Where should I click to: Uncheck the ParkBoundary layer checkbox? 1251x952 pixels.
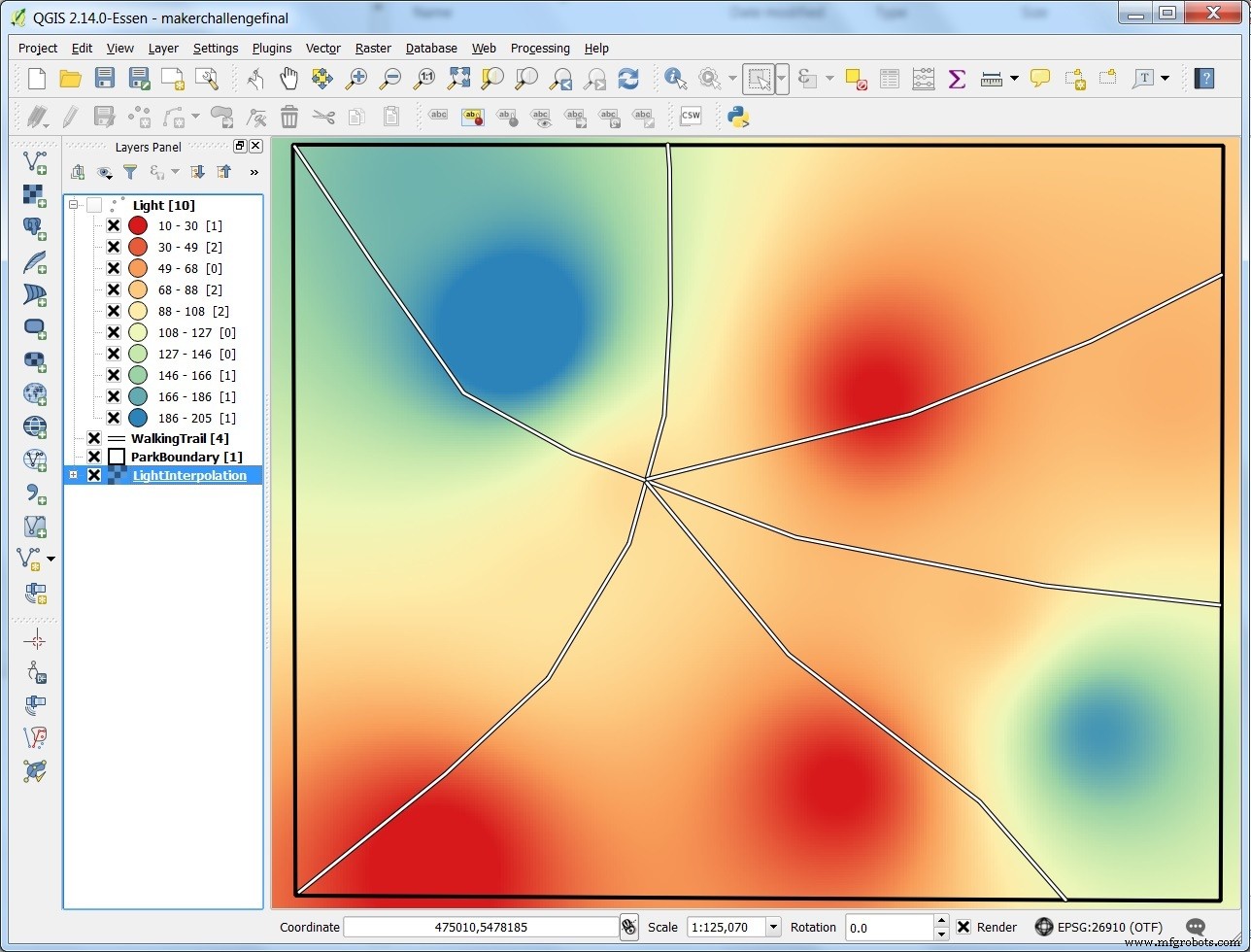click(x=94, y=457)
